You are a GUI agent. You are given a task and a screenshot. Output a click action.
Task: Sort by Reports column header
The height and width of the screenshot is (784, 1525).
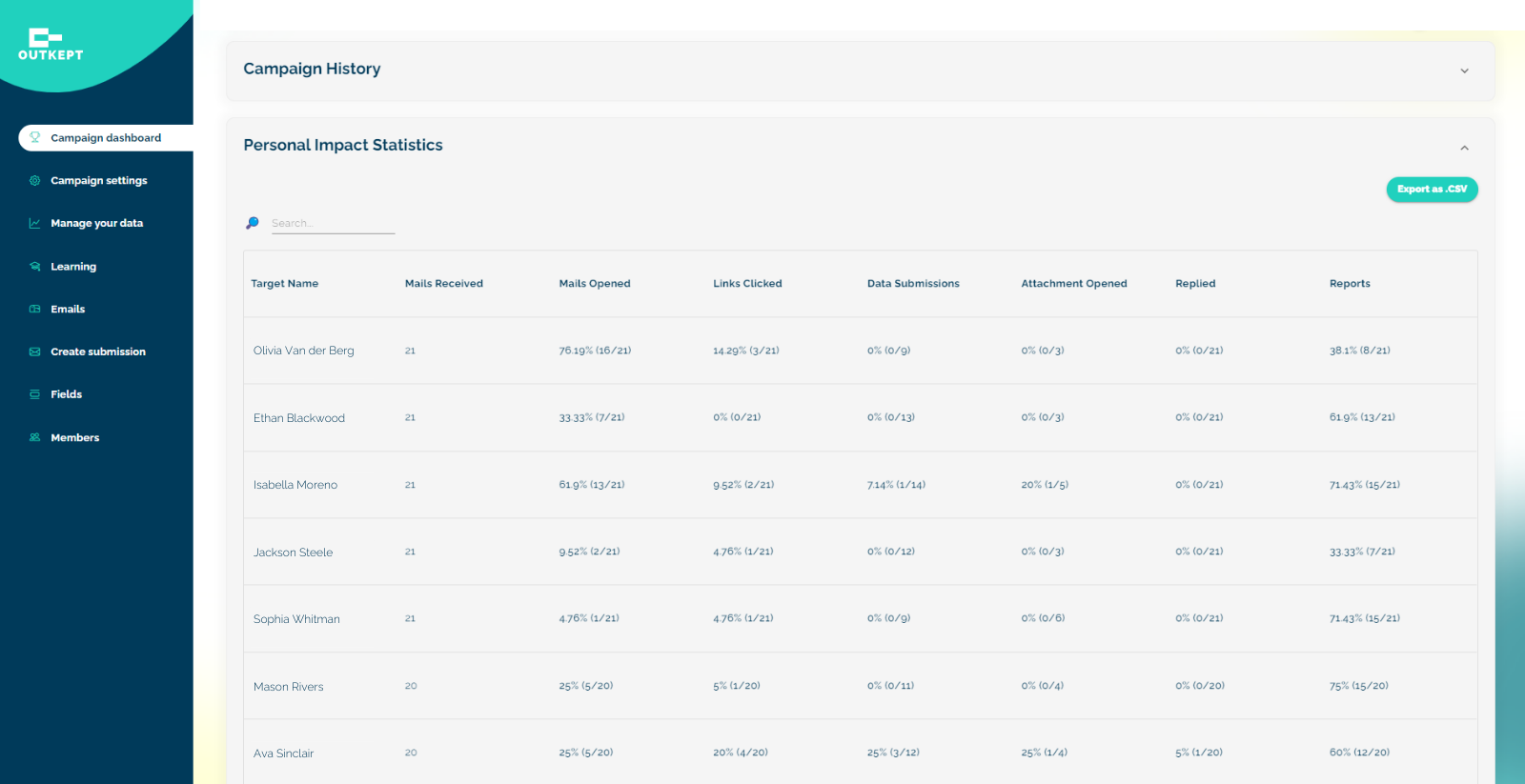point(1350,284)
